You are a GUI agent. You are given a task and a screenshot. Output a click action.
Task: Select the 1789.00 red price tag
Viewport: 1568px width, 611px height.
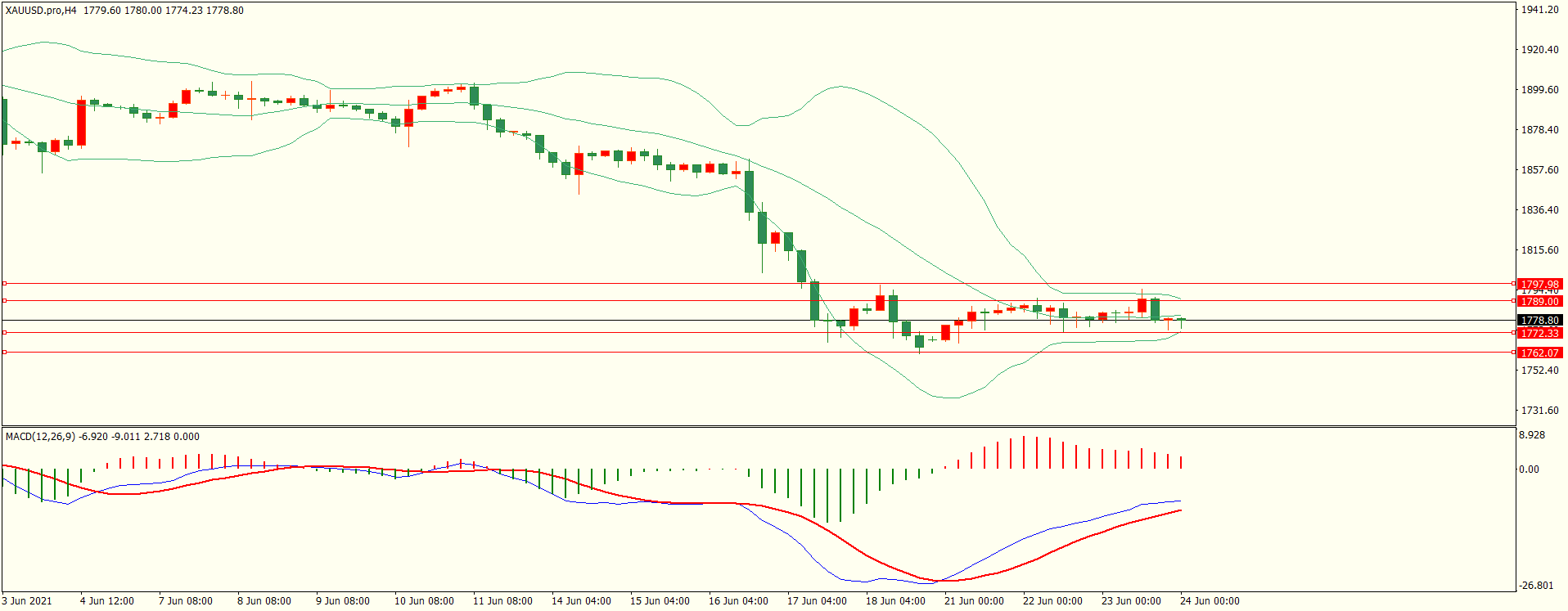tap(1539, 302)
